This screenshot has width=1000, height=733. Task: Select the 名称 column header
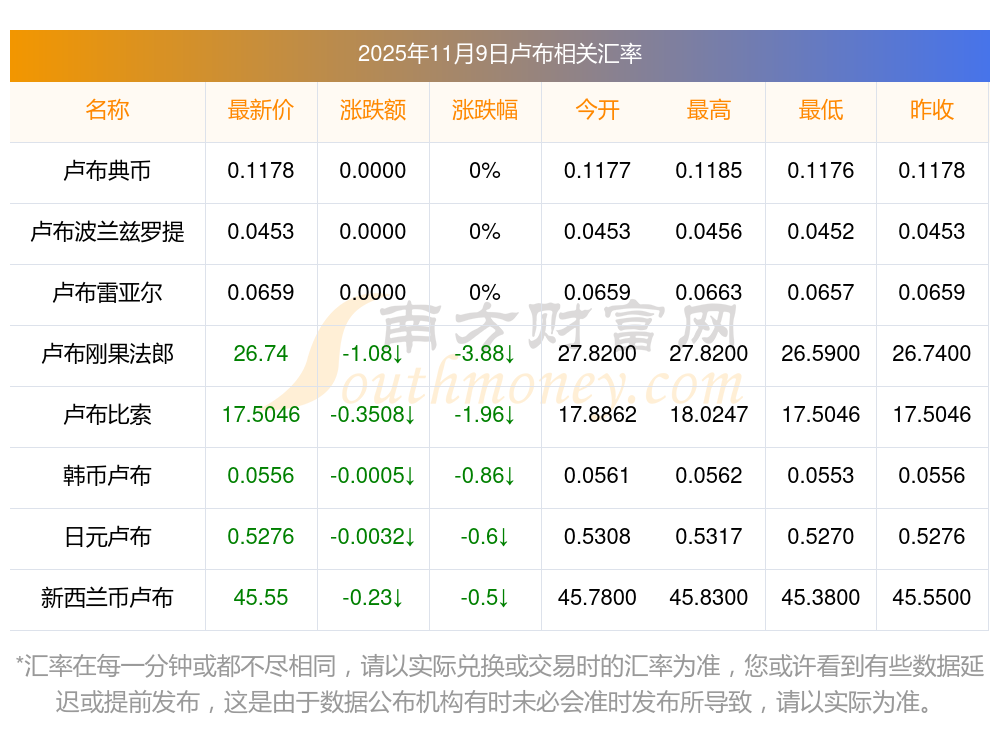tap(107, 110)
